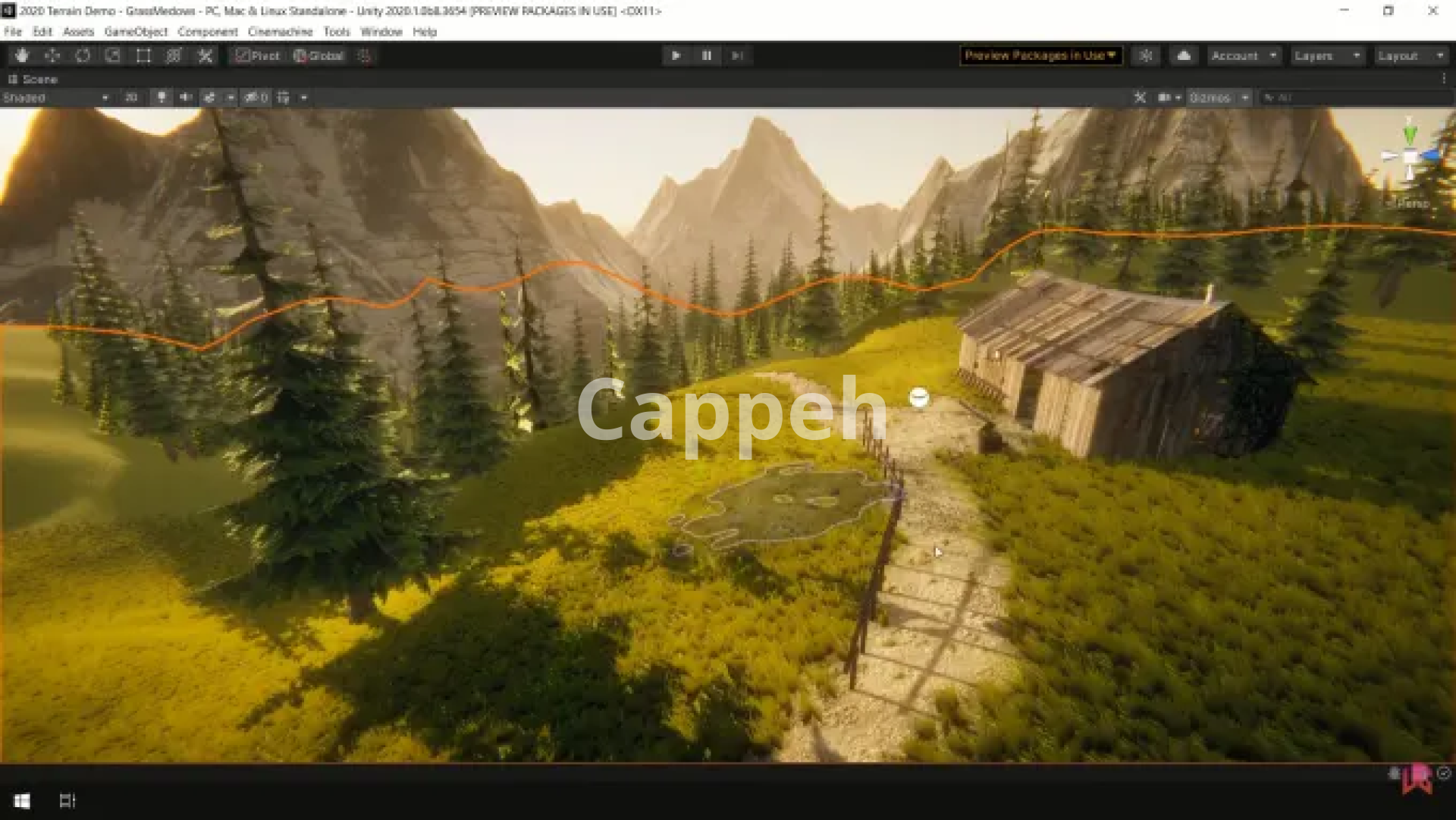This screenshot has width=1456, height=820.
Task: Select the Move tool
Action: (x=52, y=56)
